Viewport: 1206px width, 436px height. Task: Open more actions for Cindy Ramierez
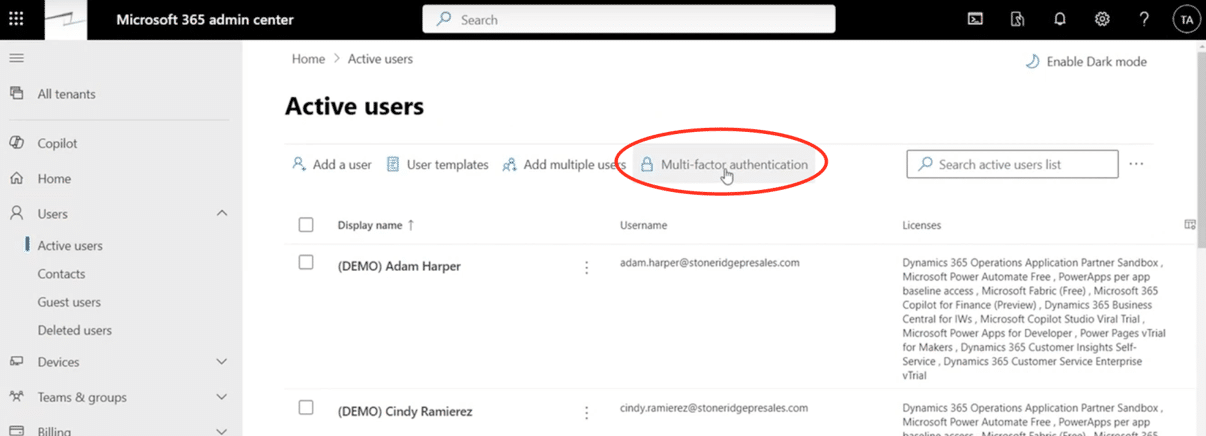586,412
